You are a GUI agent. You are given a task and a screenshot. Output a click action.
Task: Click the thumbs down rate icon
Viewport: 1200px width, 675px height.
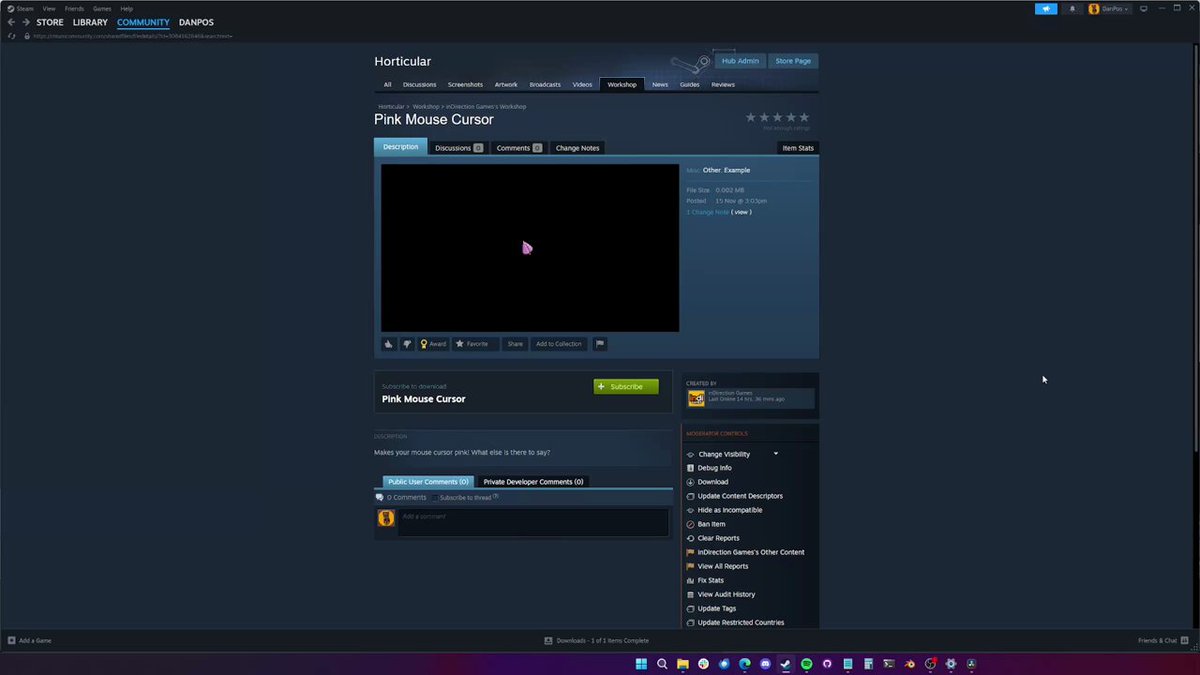pyautogui.click(x=407, y=344)
